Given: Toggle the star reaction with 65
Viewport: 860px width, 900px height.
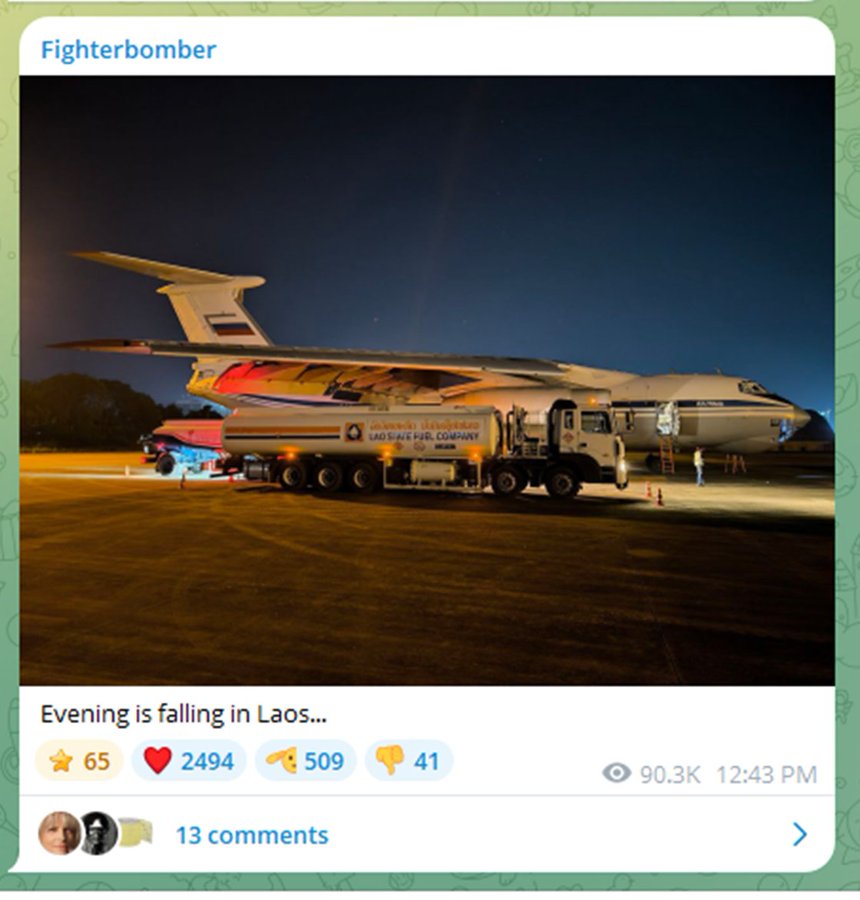Looking at the screenshot, I should pos(79,761).
